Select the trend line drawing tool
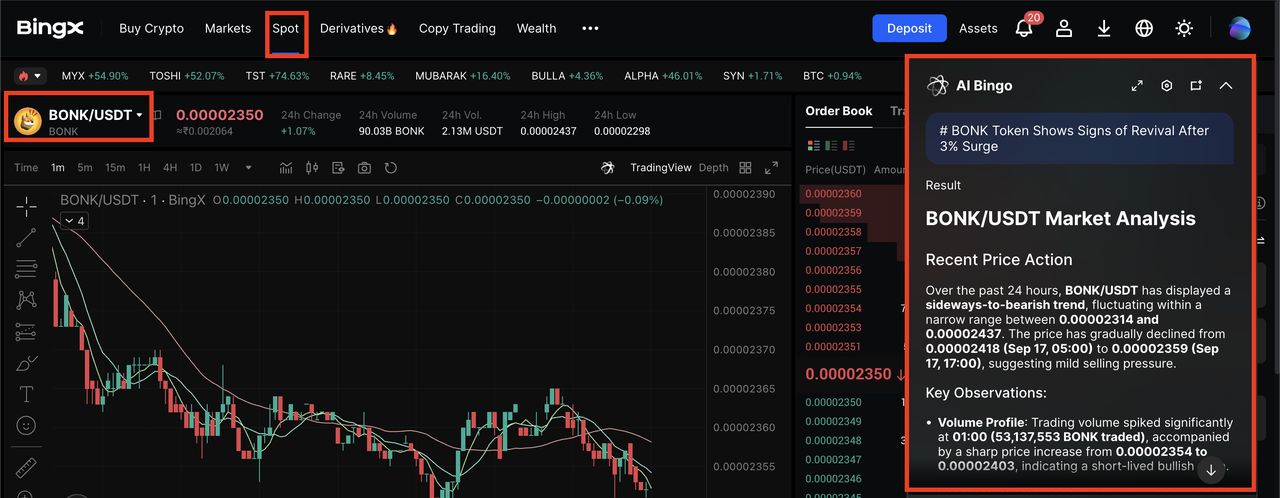Image resolution: width=1280 pixels, height=498 pixels. click(27, 237)
